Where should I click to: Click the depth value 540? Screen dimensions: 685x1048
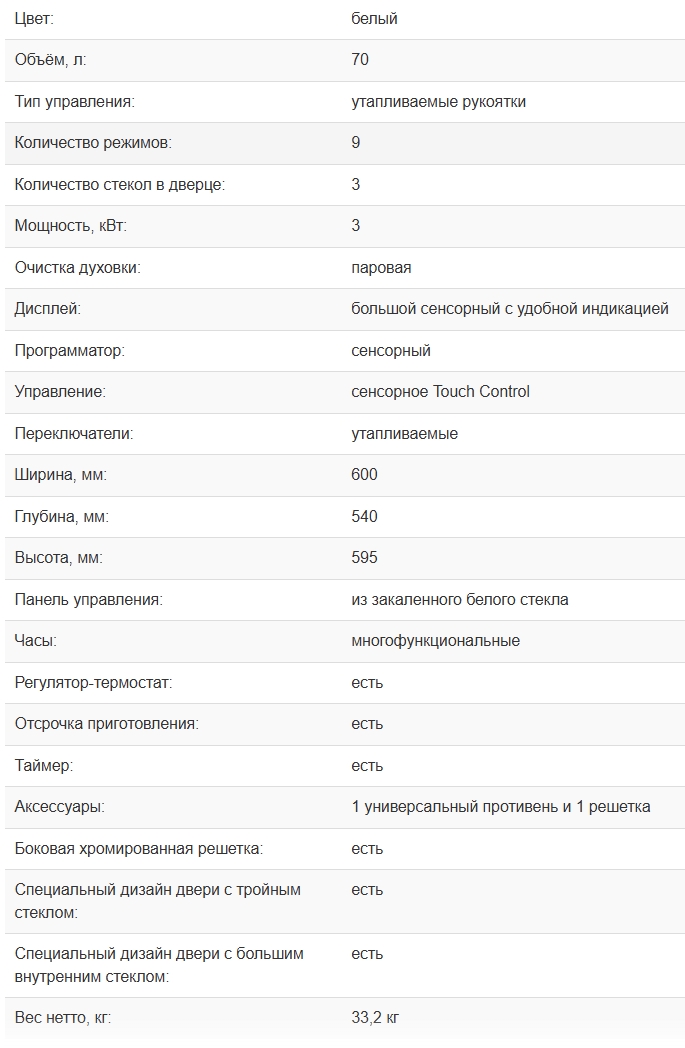[364, 517]
